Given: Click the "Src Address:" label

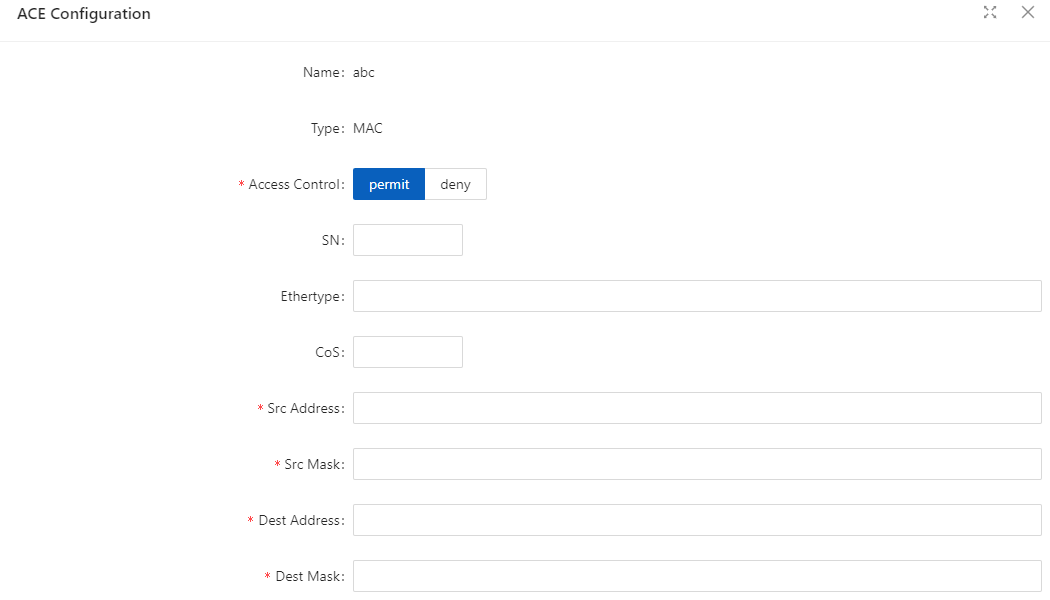Looking at the screenshot, I should [306, 408].
